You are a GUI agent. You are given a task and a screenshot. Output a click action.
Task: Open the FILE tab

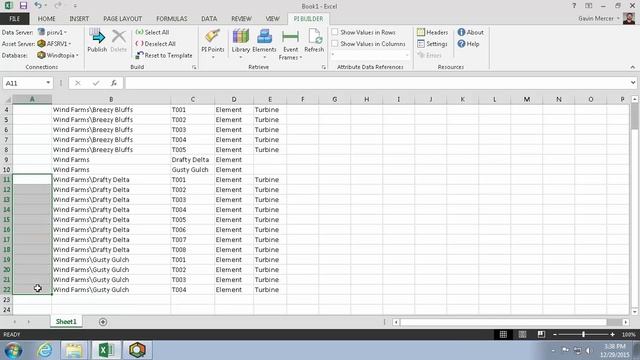pos(14,19)
